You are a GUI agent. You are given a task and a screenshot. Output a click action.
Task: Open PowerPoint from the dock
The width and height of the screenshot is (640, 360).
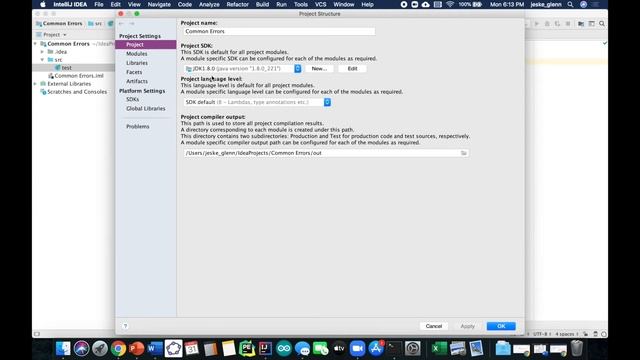(x=137, y=349)
